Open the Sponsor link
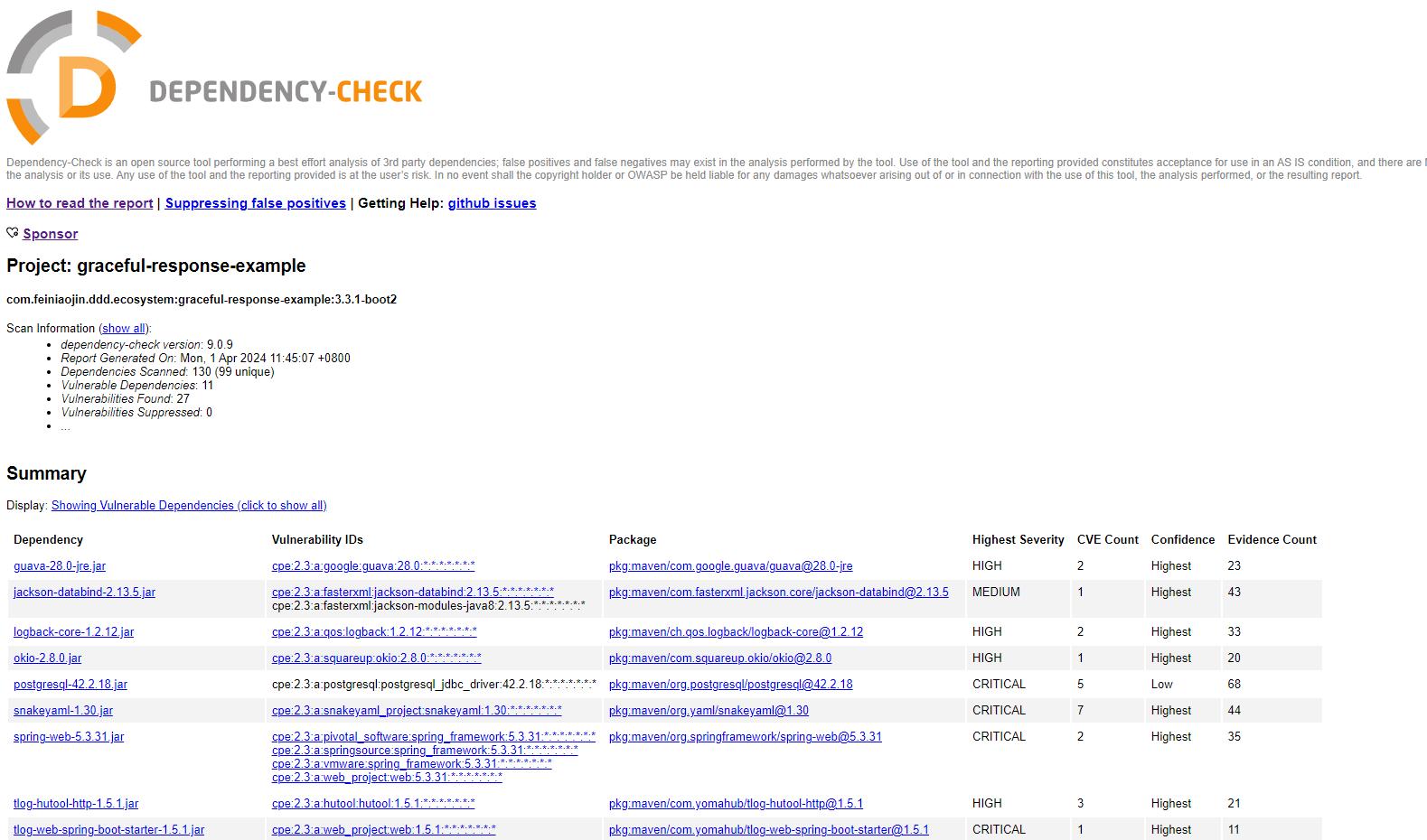This screenshot has height=840, width=1427. pyautogui.click(x=51, y=234)
